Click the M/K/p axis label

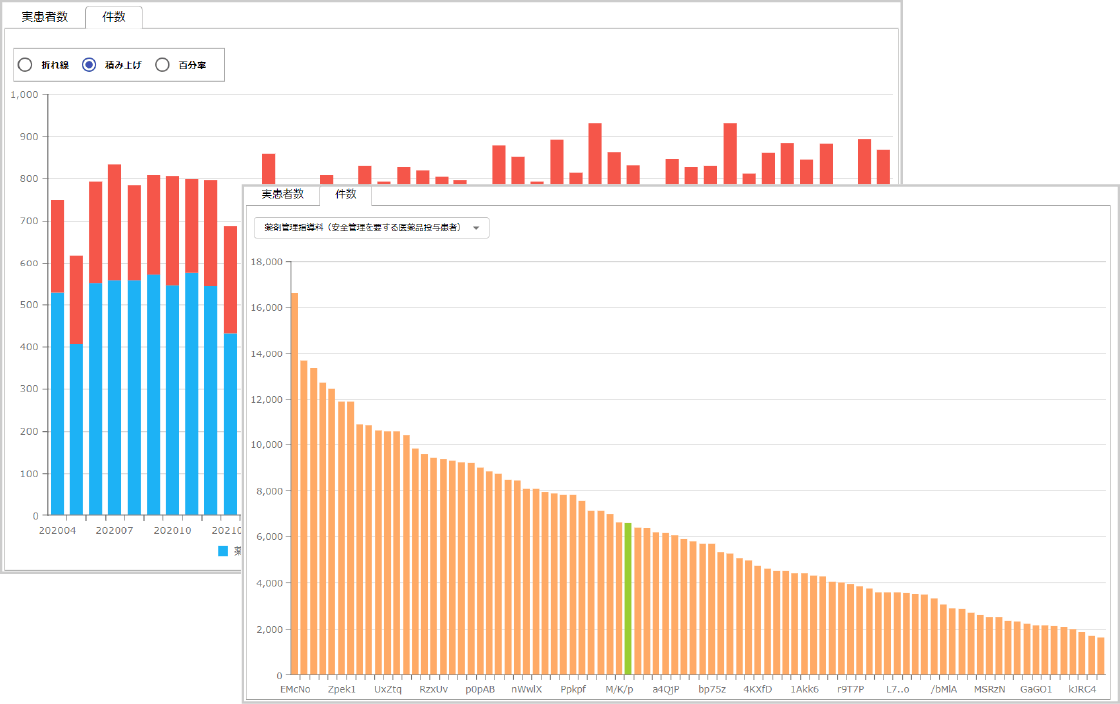pos(619,690)
